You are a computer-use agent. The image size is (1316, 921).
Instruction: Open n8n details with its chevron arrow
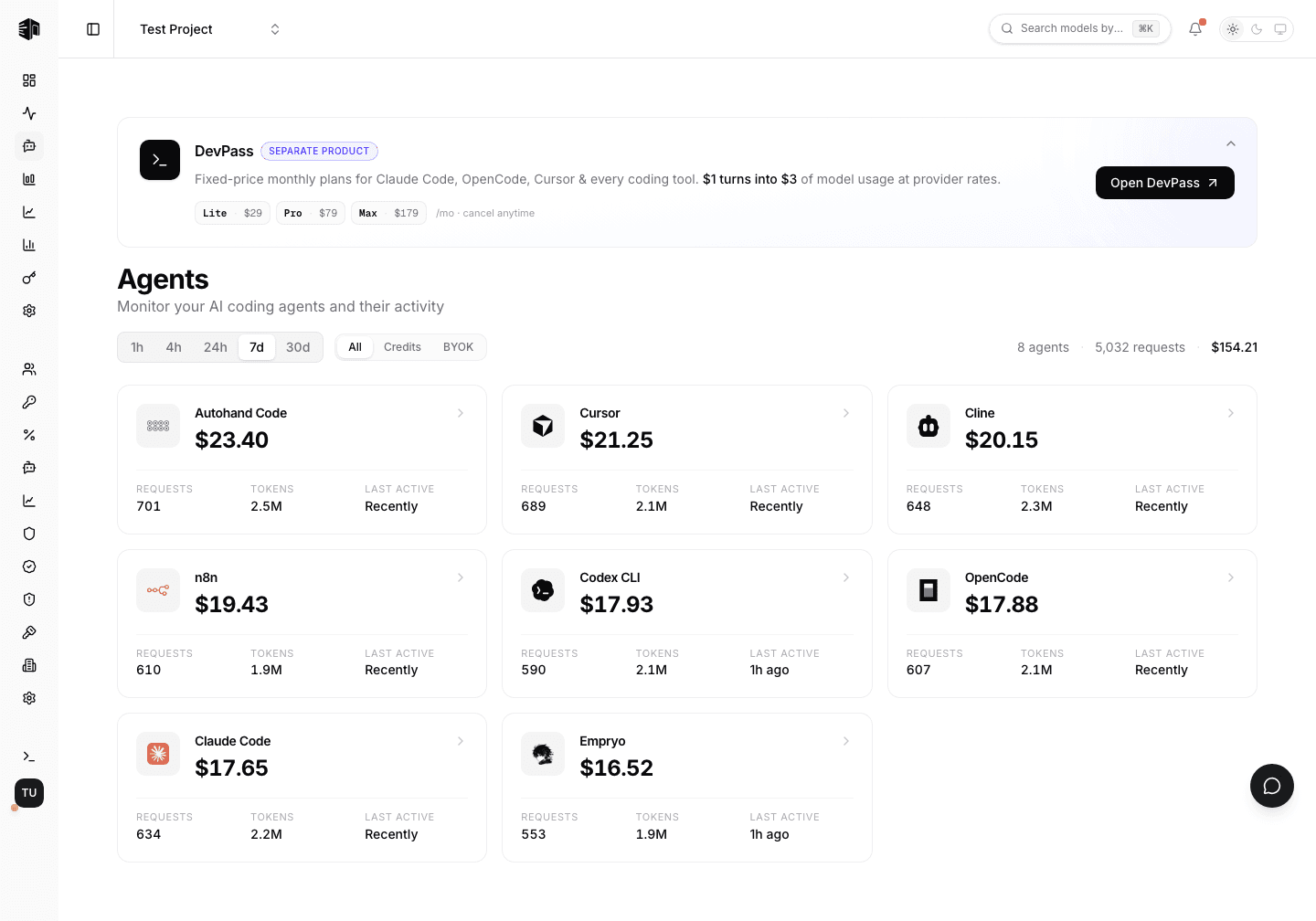[x=461, y=577]
